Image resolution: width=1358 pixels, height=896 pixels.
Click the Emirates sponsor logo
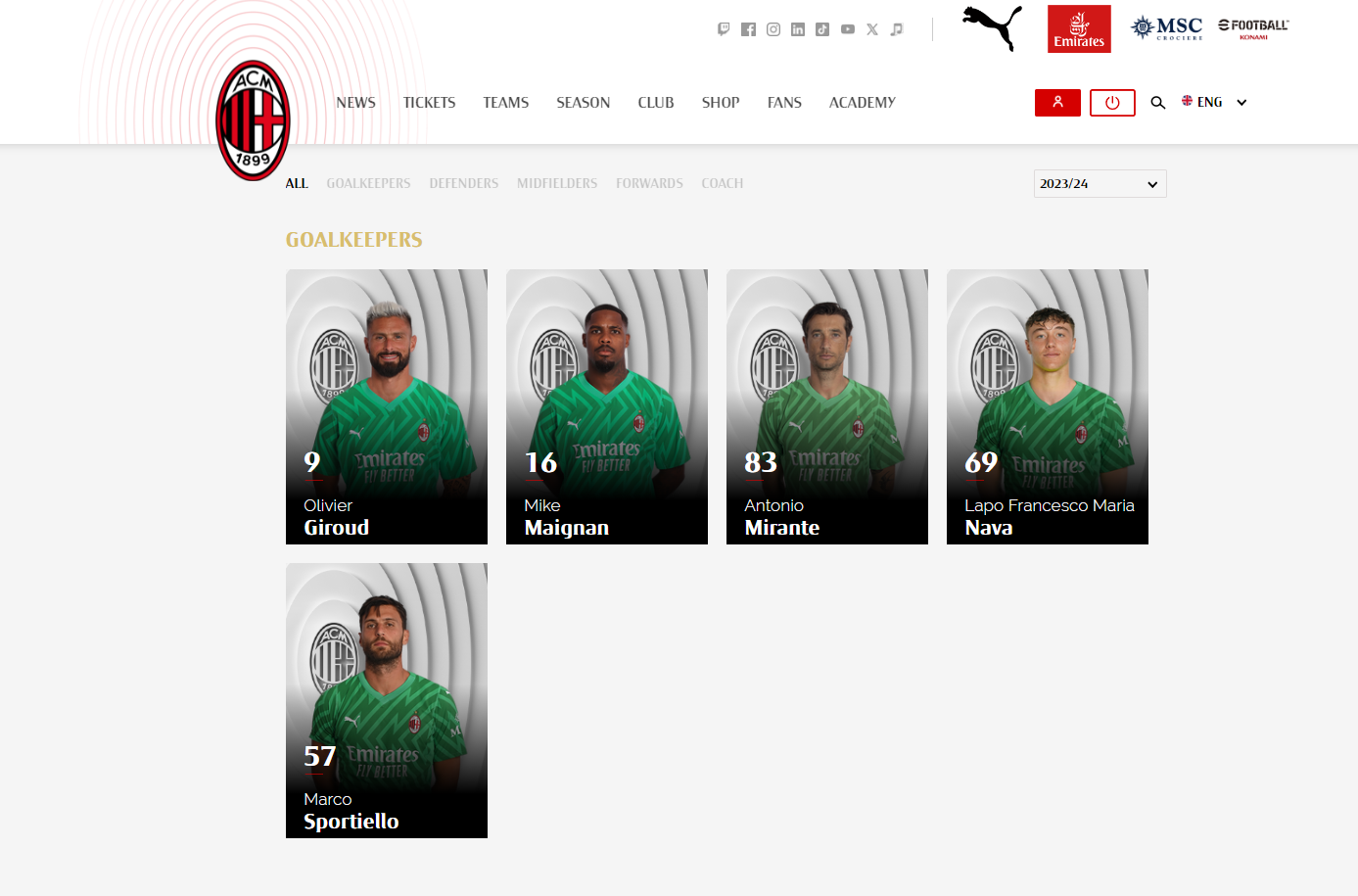point(1079,29)
